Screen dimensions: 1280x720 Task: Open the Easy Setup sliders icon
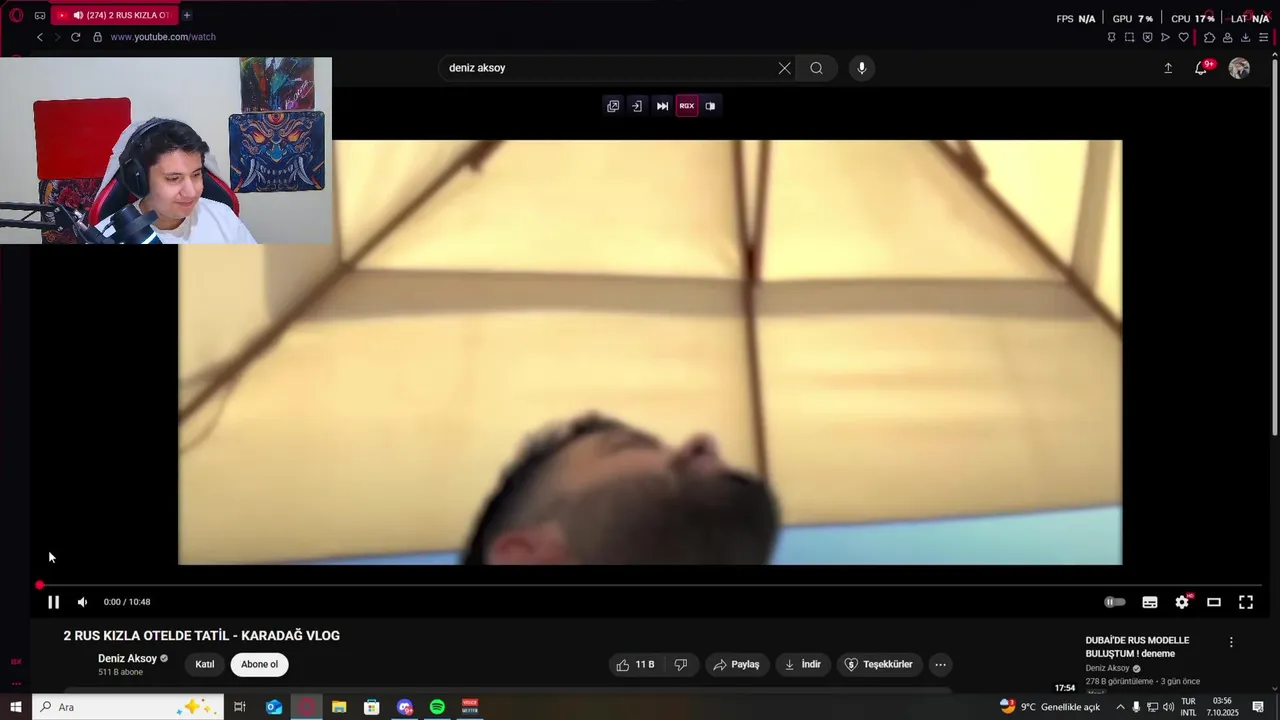[x=1263, y=37]
